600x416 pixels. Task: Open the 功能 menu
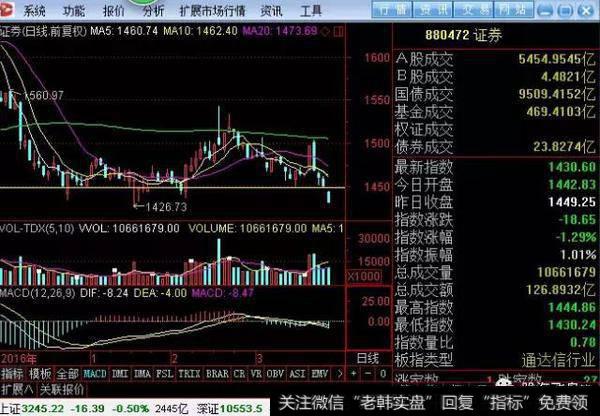coord(75,11)
